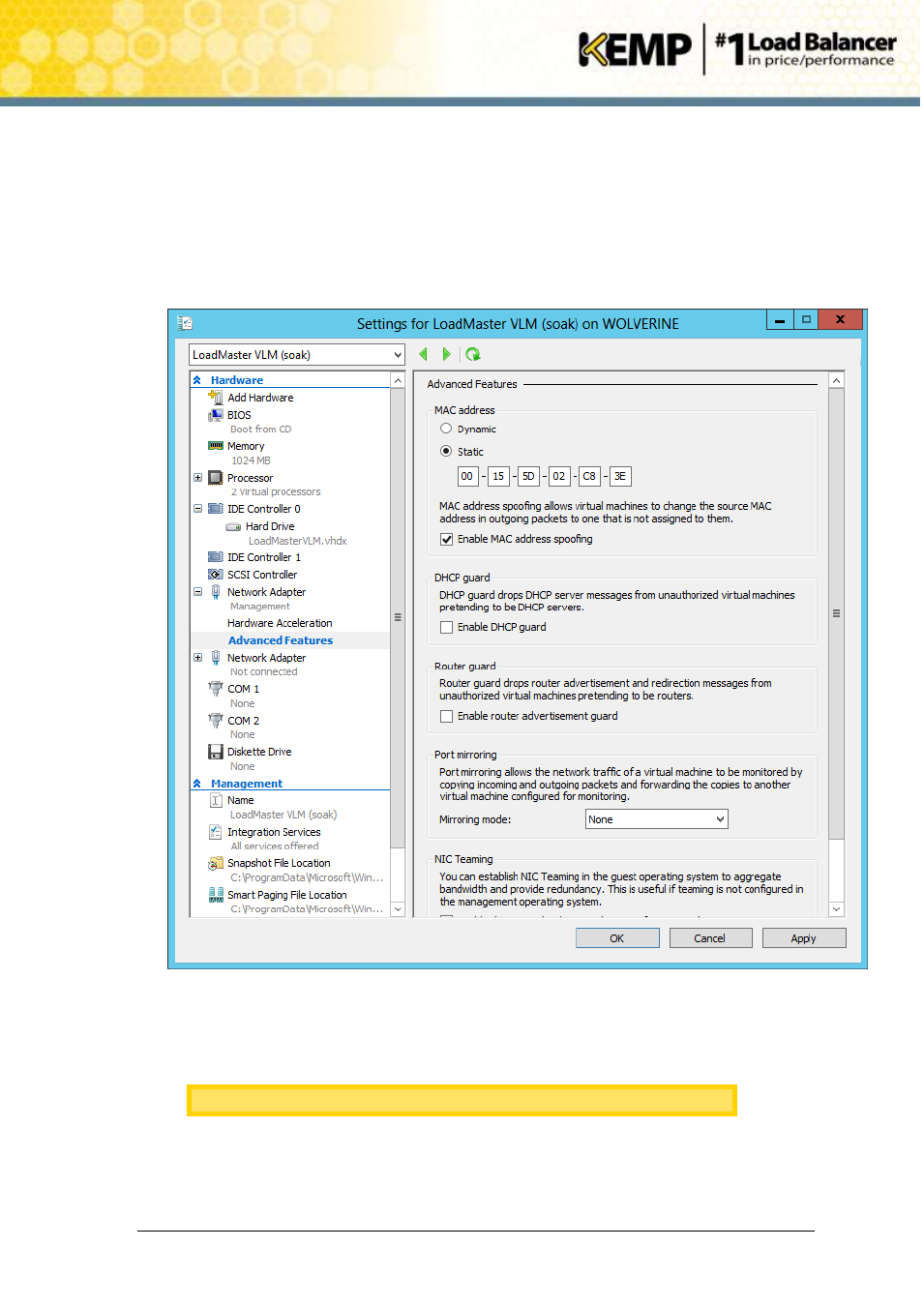Select the Static MAC address option
Image resolution: width=924 pixels, height=1306 pixels.
point(446,451)
